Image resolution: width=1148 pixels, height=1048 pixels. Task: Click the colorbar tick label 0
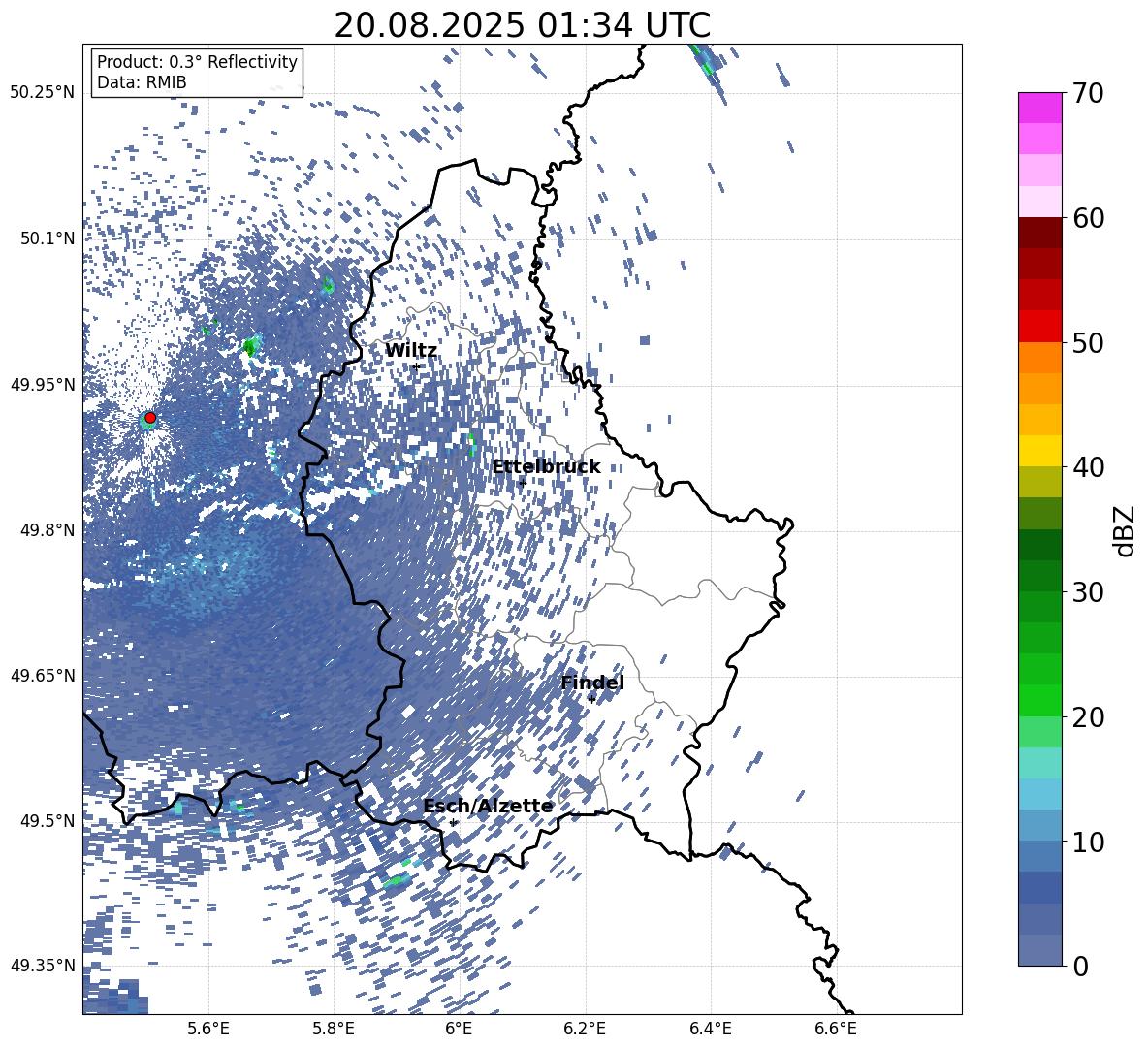[x=1079, y=966]
